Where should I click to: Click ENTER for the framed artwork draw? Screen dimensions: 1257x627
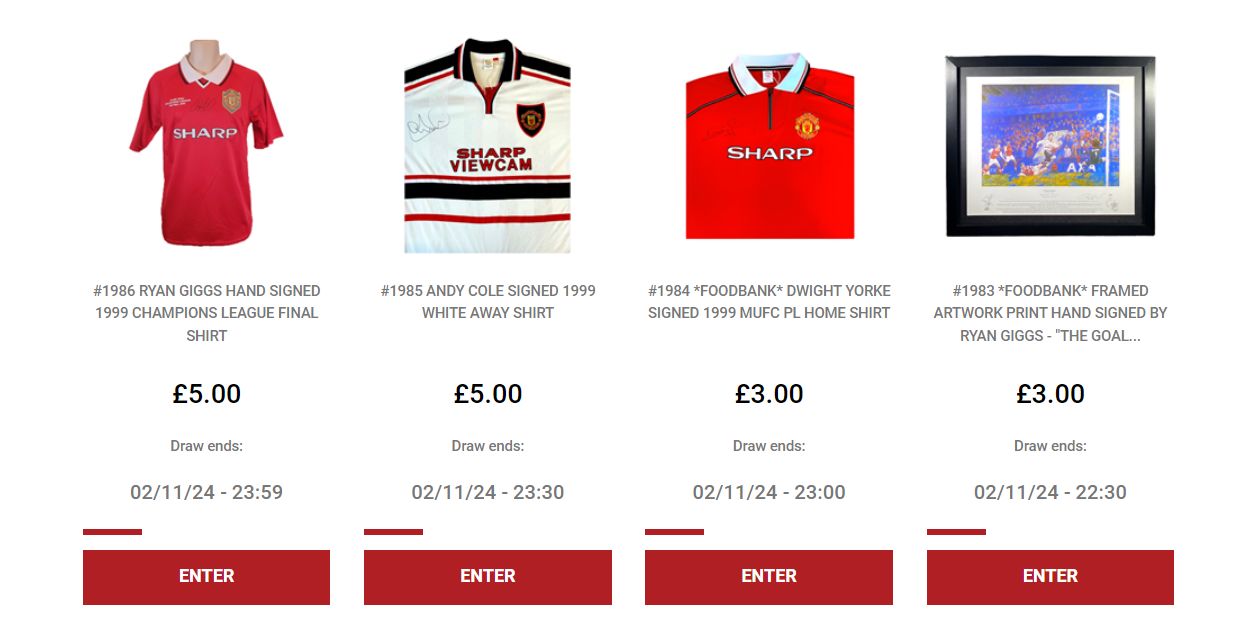[1050, 577]
